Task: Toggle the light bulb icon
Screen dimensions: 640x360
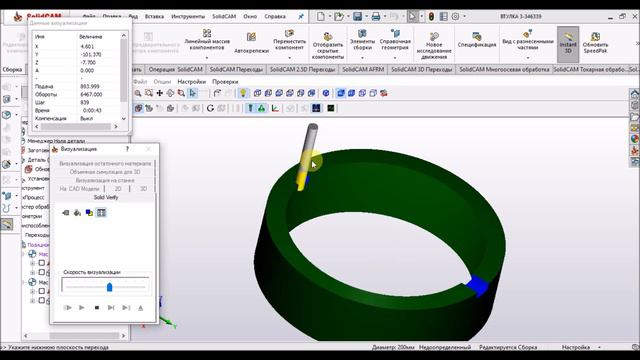Action: pyautogui.click(x=243, y=93)
